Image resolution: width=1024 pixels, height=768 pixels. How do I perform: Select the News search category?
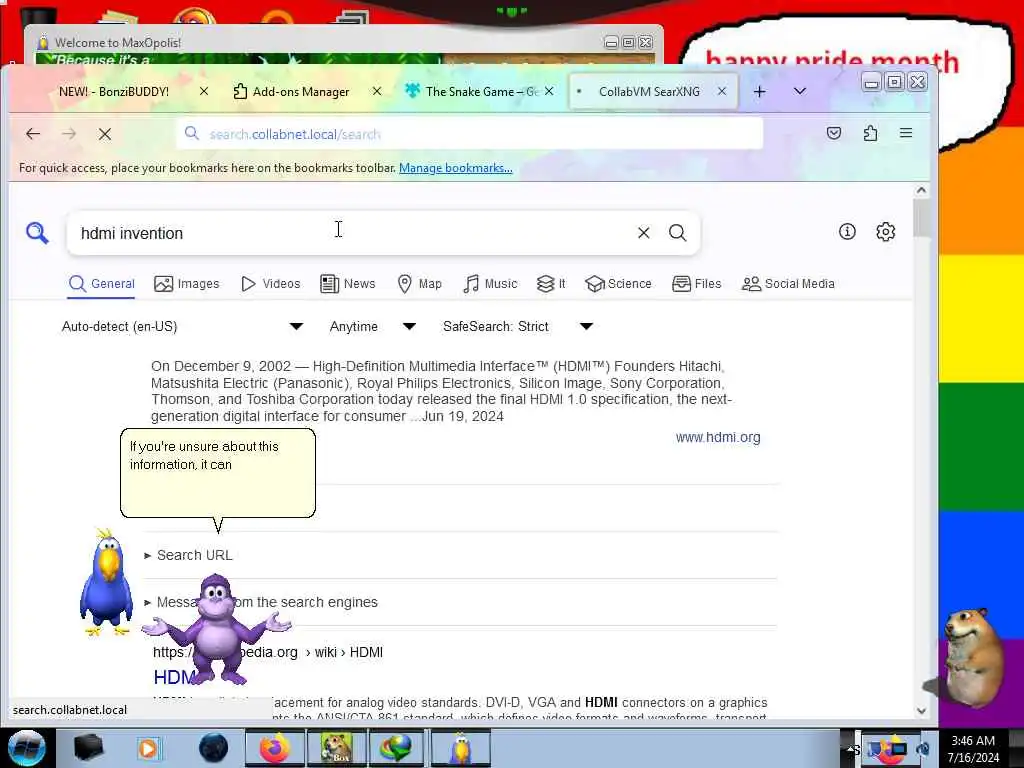[347, 284]
